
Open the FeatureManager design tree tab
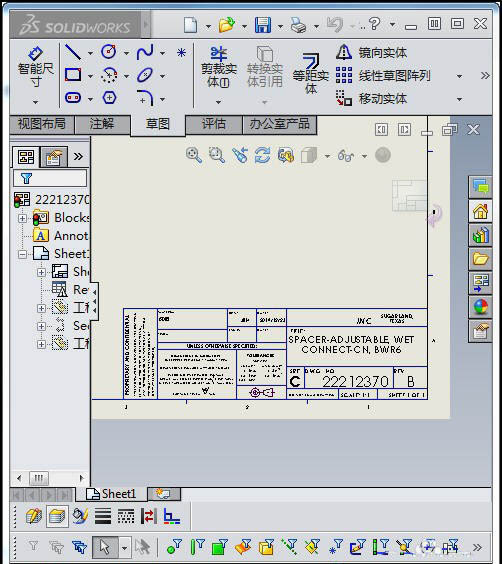[26, 157]
